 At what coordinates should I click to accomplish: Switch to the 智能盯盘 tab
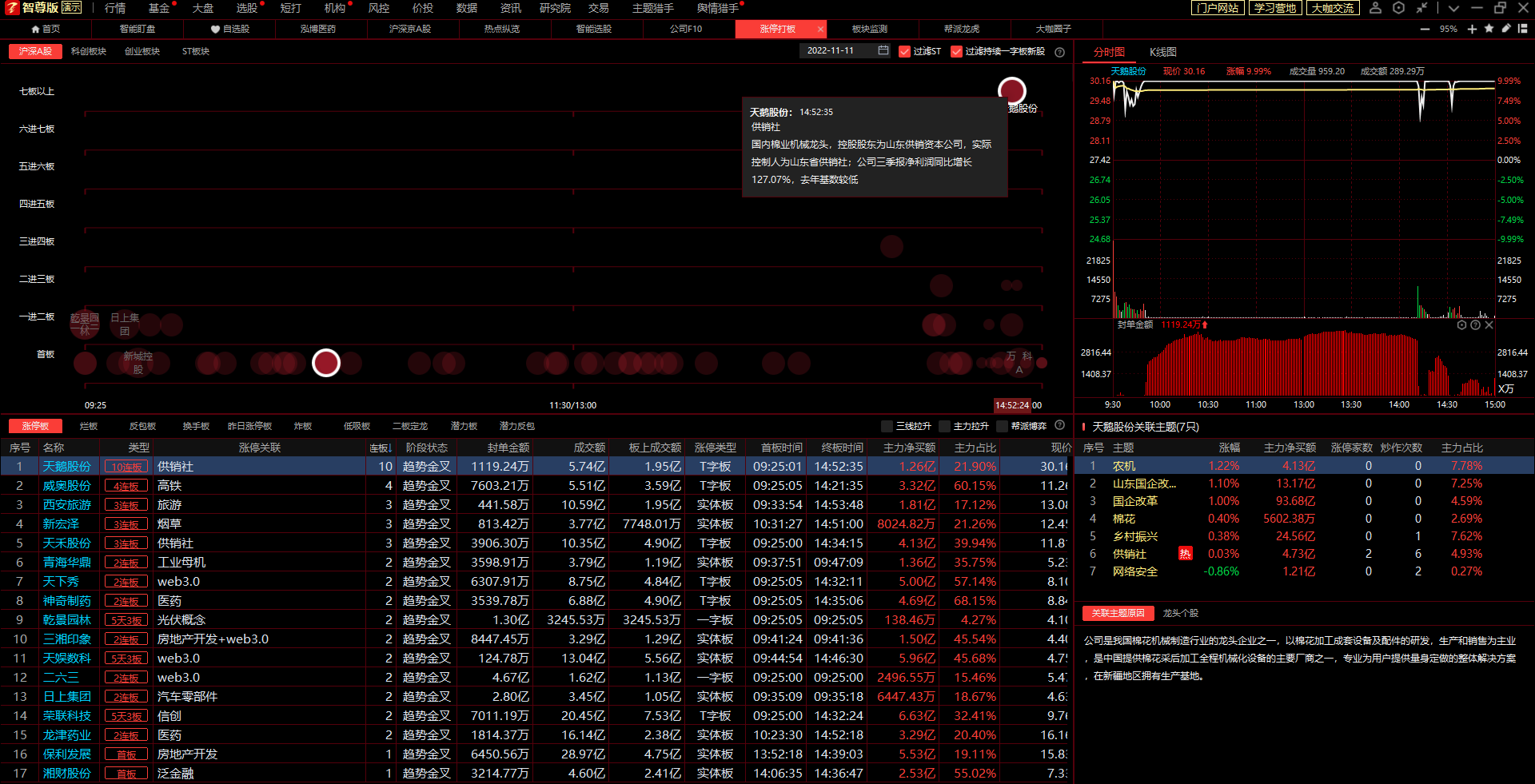(138, 29)
